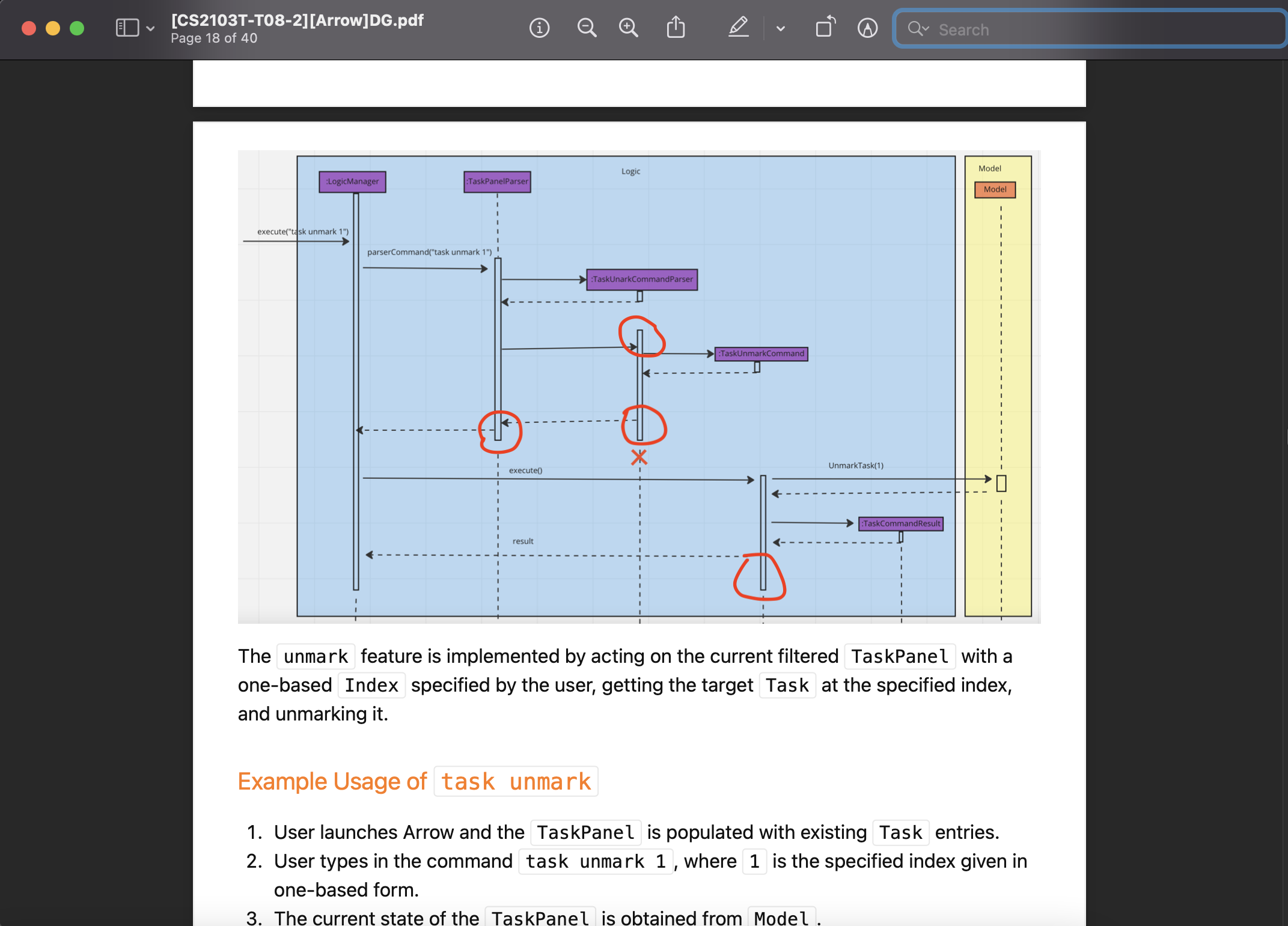Click the :TaskUnarkCommandParser diagram box

tap(642, 279)
